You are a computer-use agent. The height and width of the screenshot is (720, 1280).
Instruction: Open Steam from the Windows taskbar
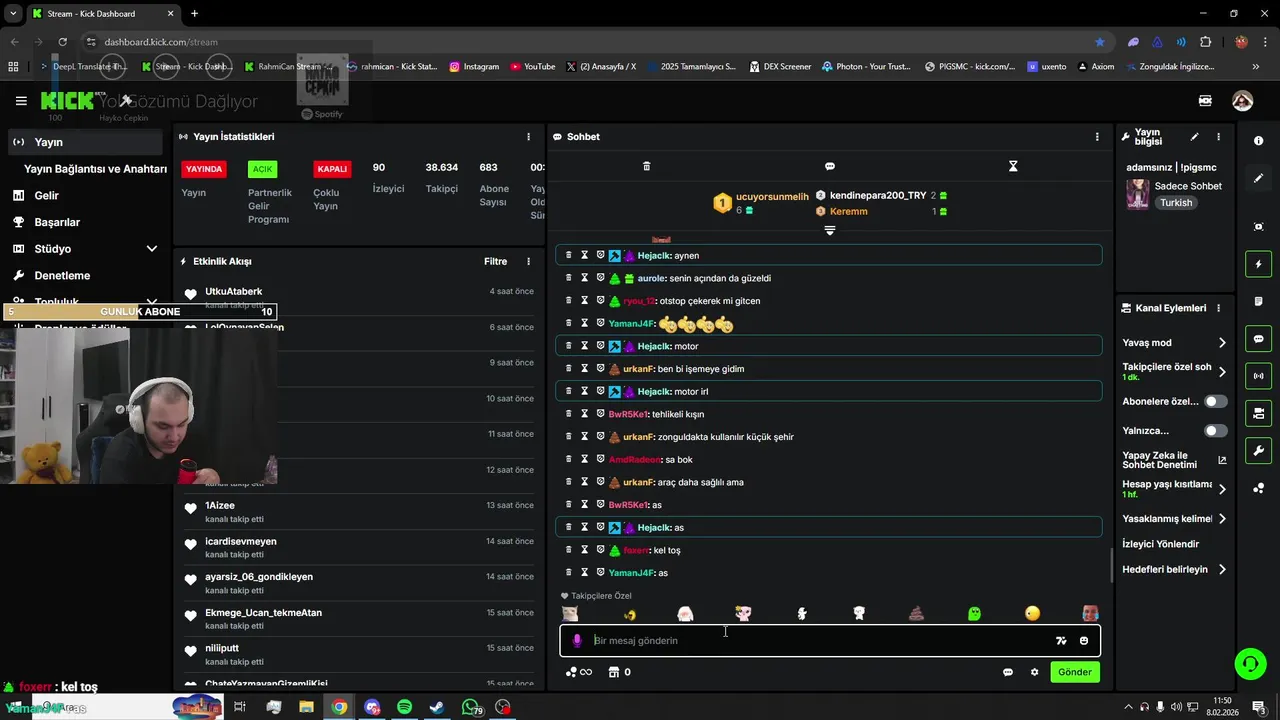437,707
